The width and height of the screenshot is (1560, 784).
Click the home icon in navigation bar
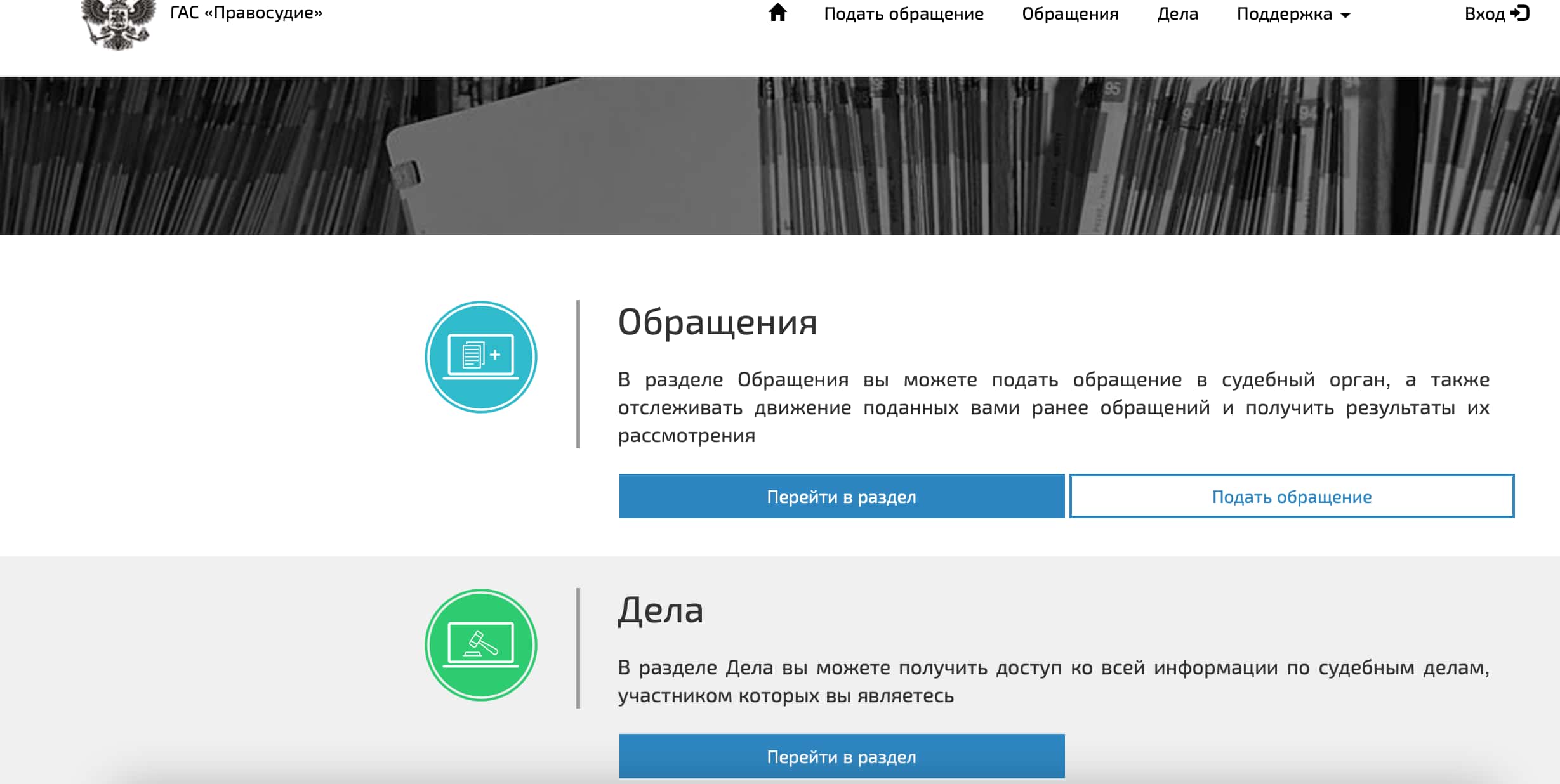click(x=777, y=13)
